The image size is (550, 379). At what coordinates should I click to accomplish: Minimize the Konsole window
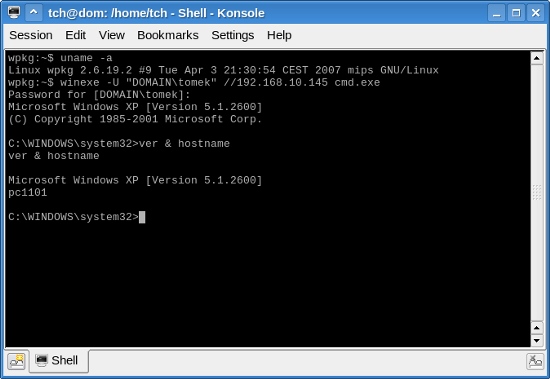pos(496,13)
